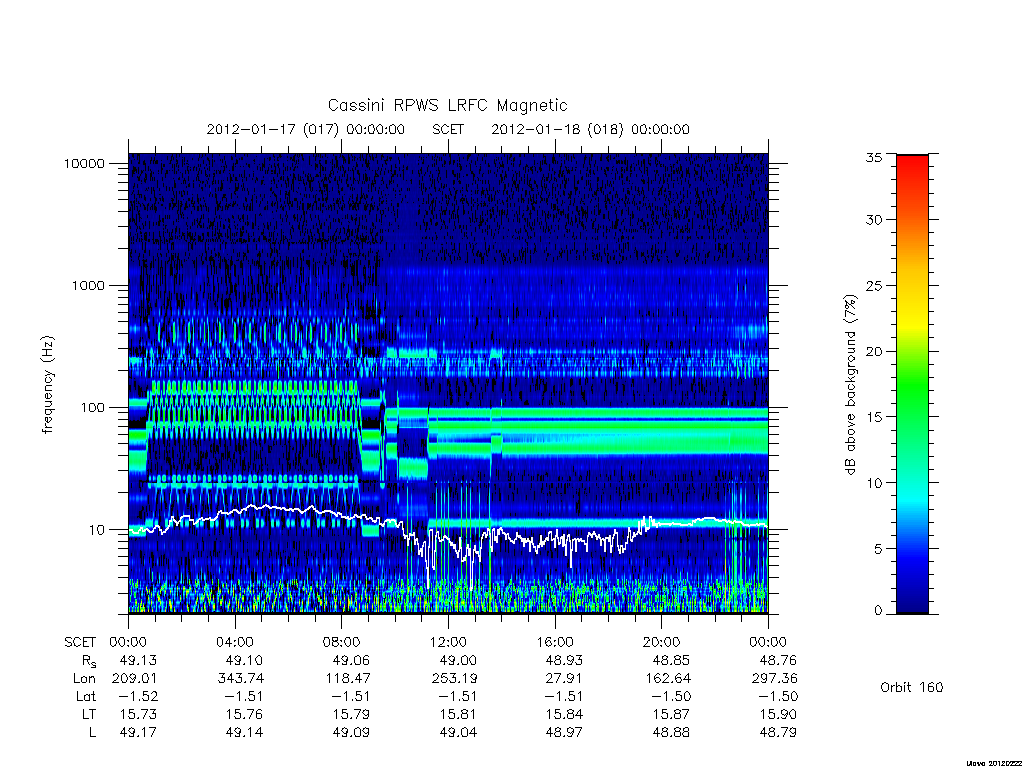Click the Rs value 48.76
Viewport: 1024px width, 768px height.
pos(778,660)
